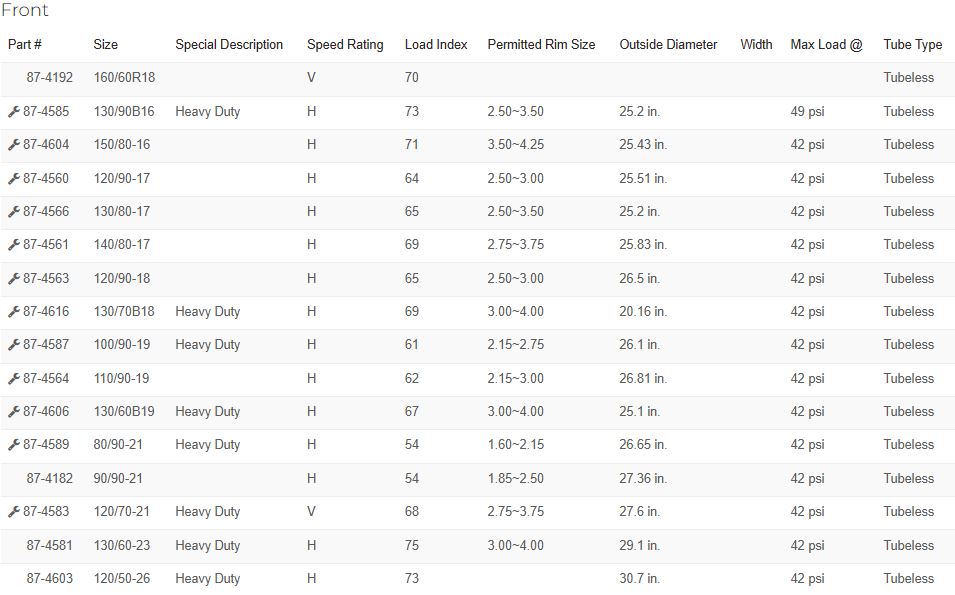
Task: Select part number 87-4603
Action: (49, 578)
